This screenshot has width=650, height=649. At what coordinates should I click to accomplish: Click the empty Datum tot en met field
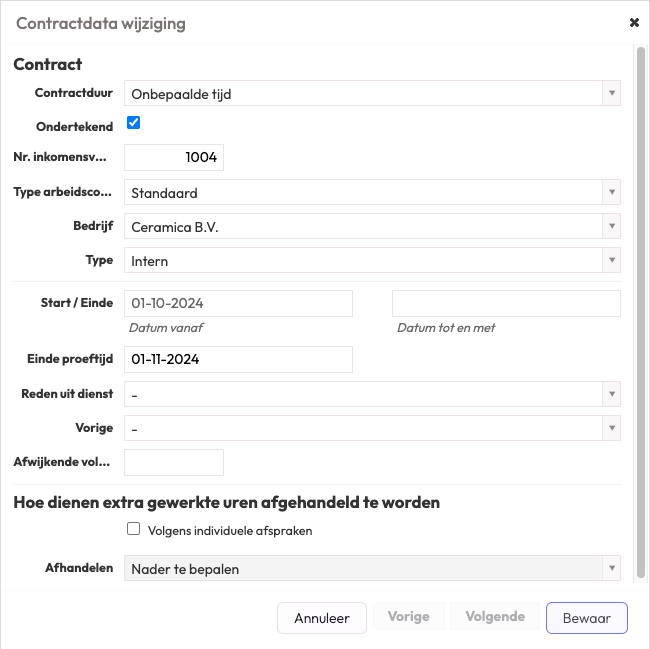coord(506,303)
